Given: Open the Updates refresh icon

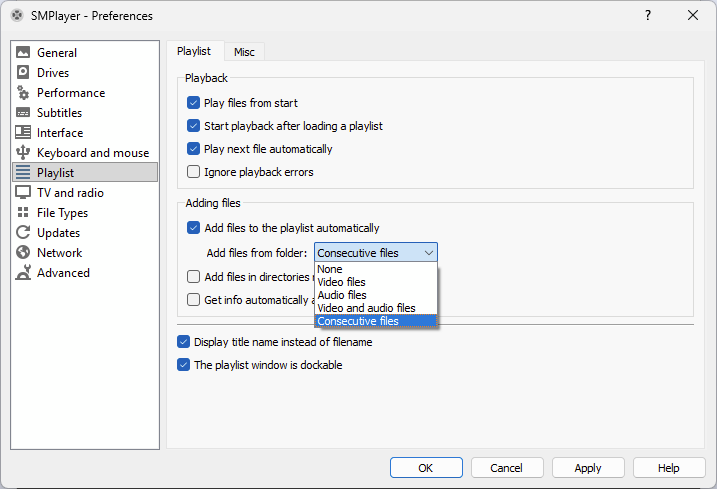Looking at the screenshot, I should (23, 232).
